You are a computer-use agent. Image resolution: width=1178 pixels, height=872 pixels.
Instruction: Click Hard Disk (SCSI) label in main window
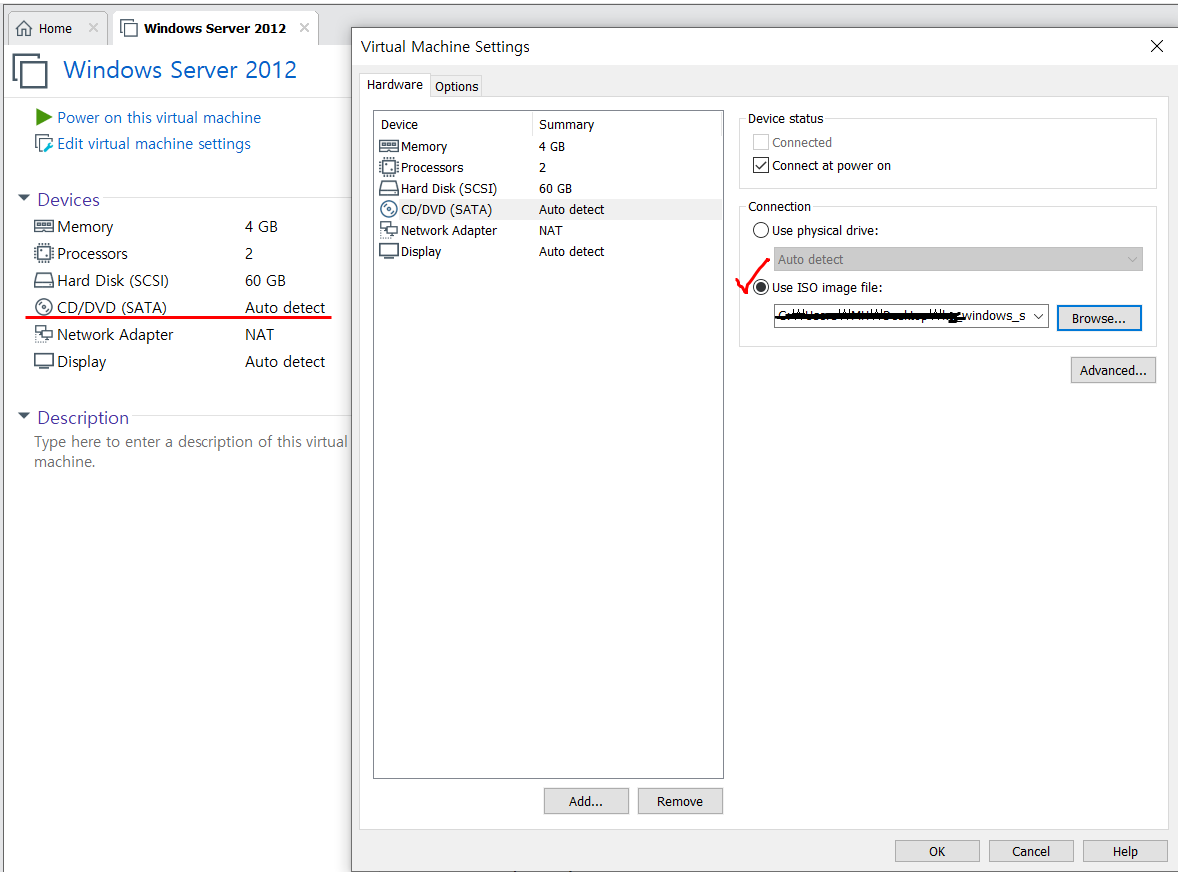pyautogui.click(x=113, y=280)
